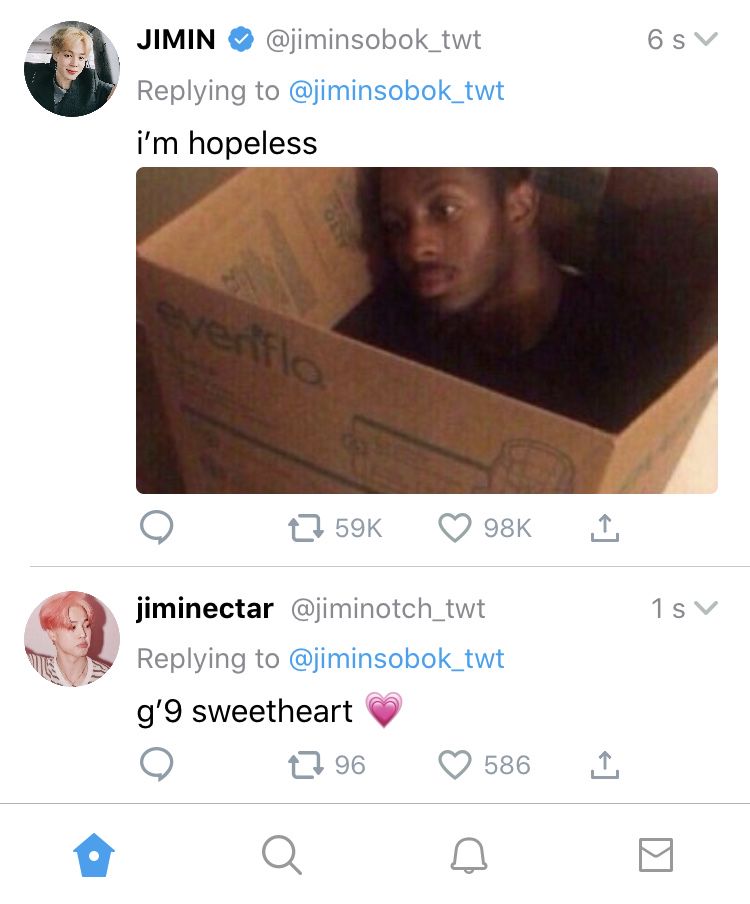The height and width of the screenshot is (904, 750).
Task: Open the @jiminsobok_twt link in JIMIN's tweet
Action: tap(396, 91)
